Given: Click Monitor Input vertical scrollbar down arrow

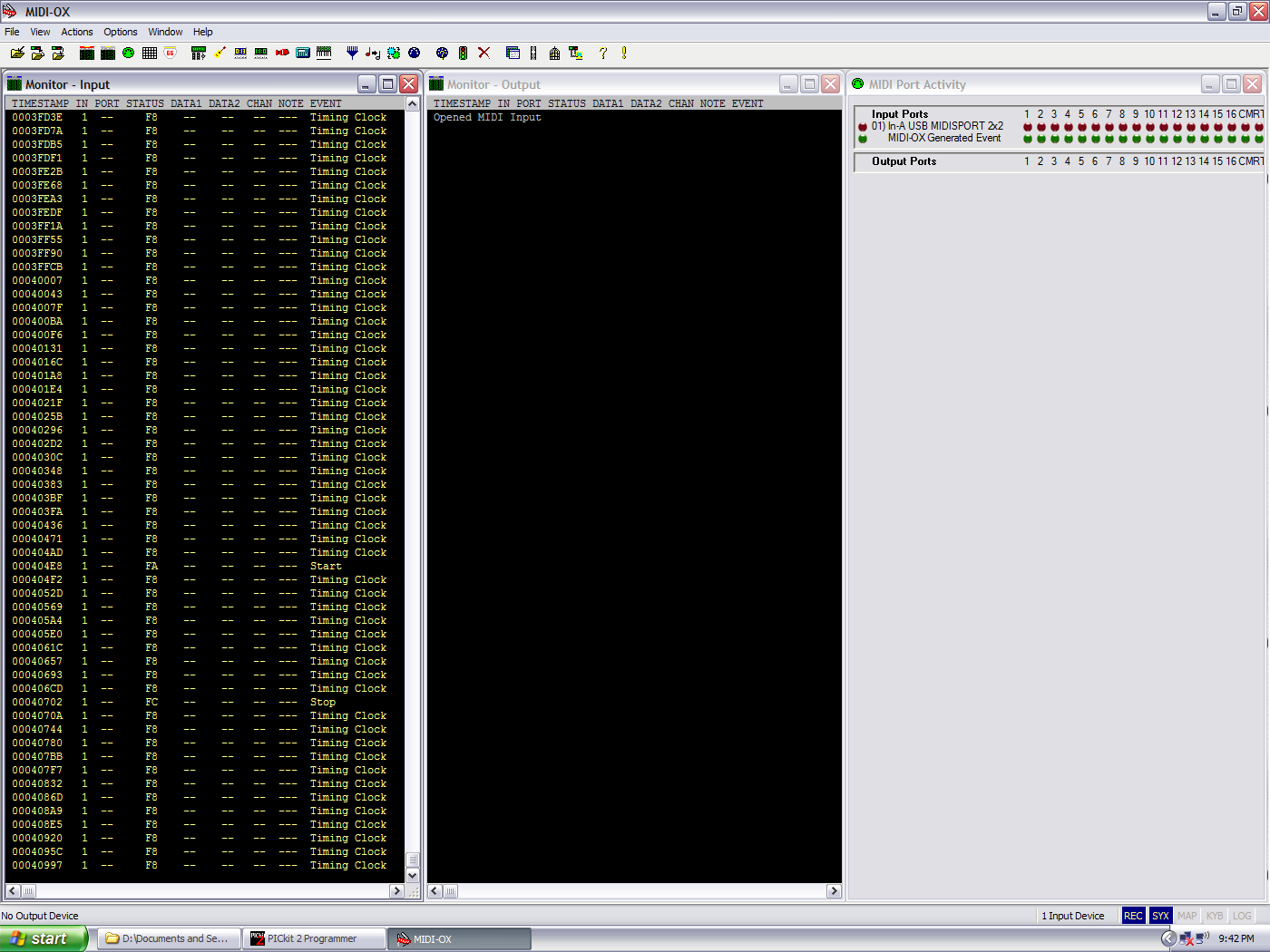Looking at the screenshot, I should 413,876.
